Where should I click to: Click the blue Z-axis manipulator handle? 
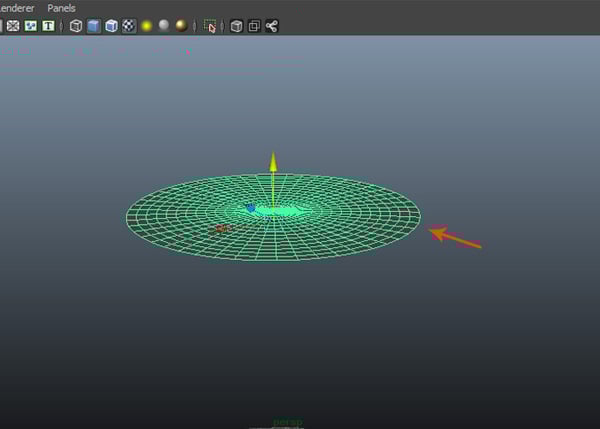point(250,208)
